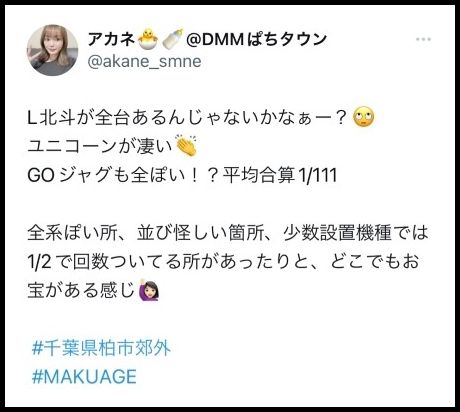Open the @akane_smne handle profile
This screenshot has width=460, height=412.
(x=144, y=62)
